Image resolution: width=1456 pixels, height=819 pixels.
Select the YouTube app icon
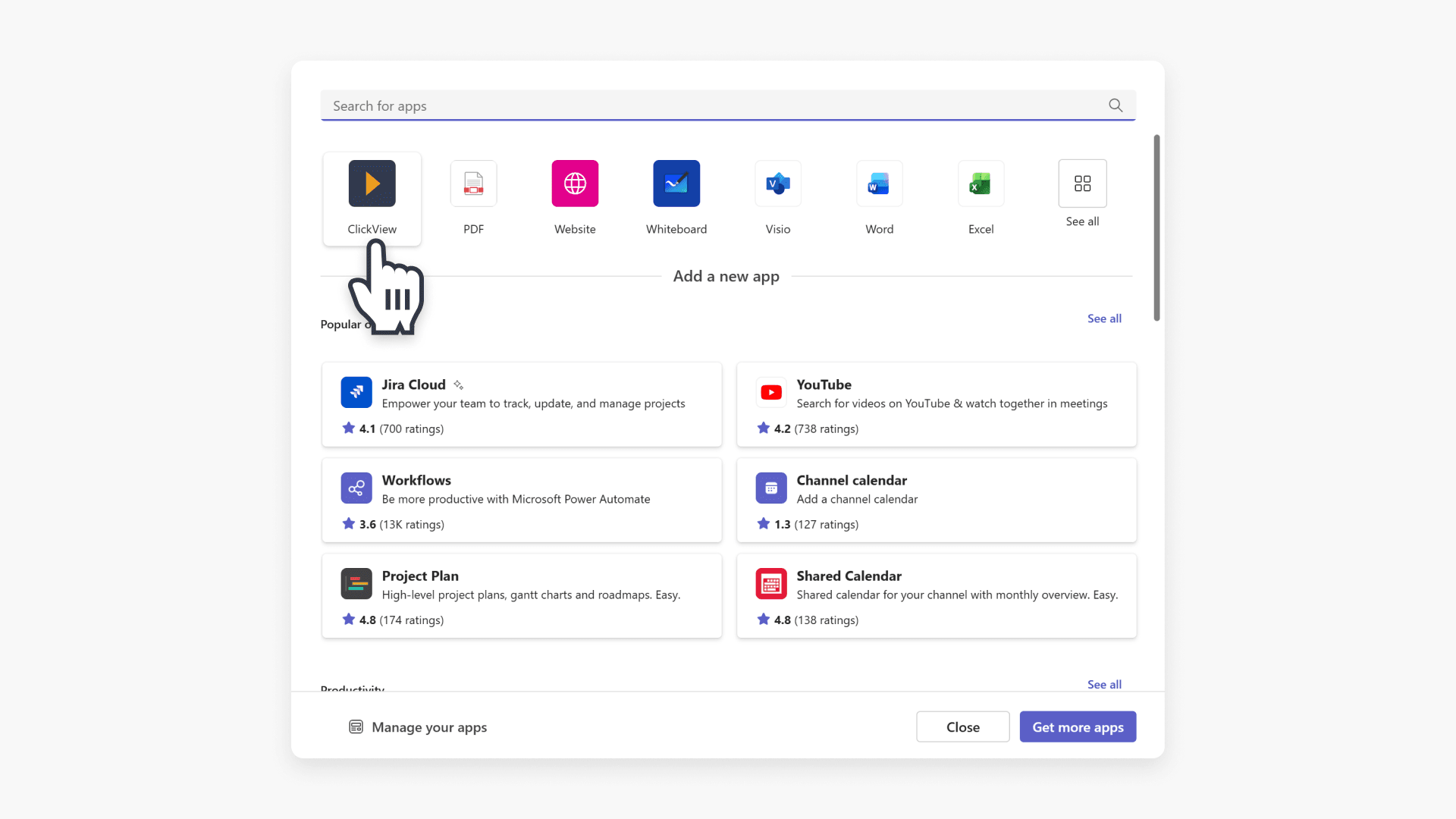click(x=771, y=392)
